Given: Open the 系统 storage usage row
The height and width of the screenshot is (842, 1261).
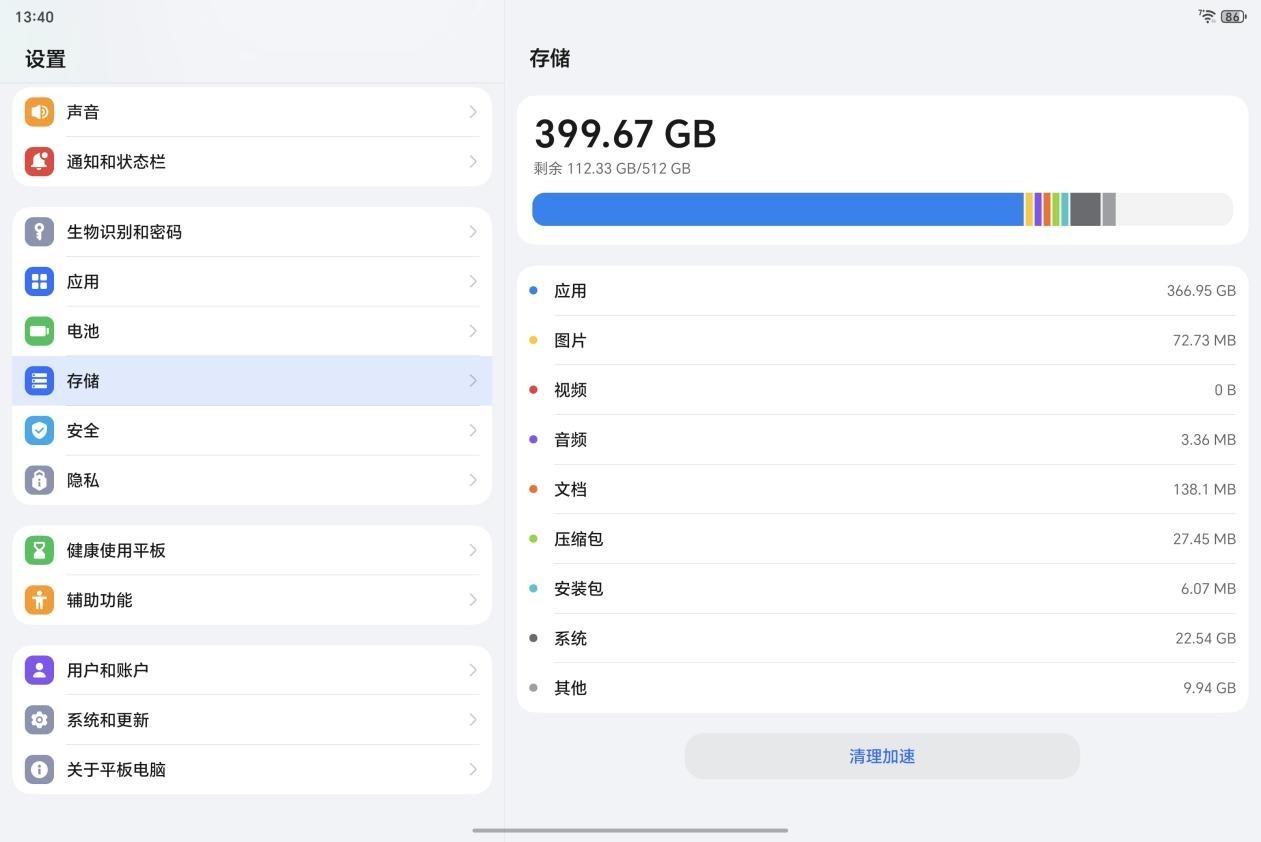Looking at the screenshot, I should point(882,638).
